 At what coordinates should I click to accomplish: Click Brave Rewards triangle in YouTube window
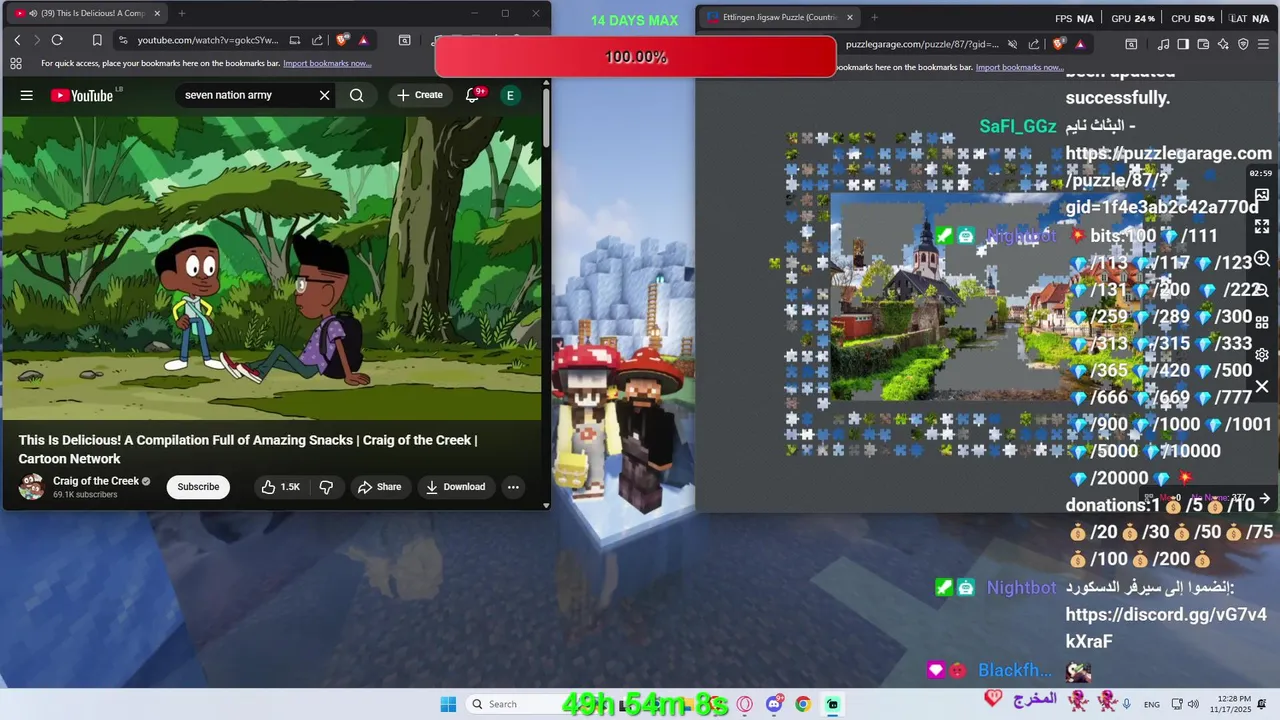(363, 40)
